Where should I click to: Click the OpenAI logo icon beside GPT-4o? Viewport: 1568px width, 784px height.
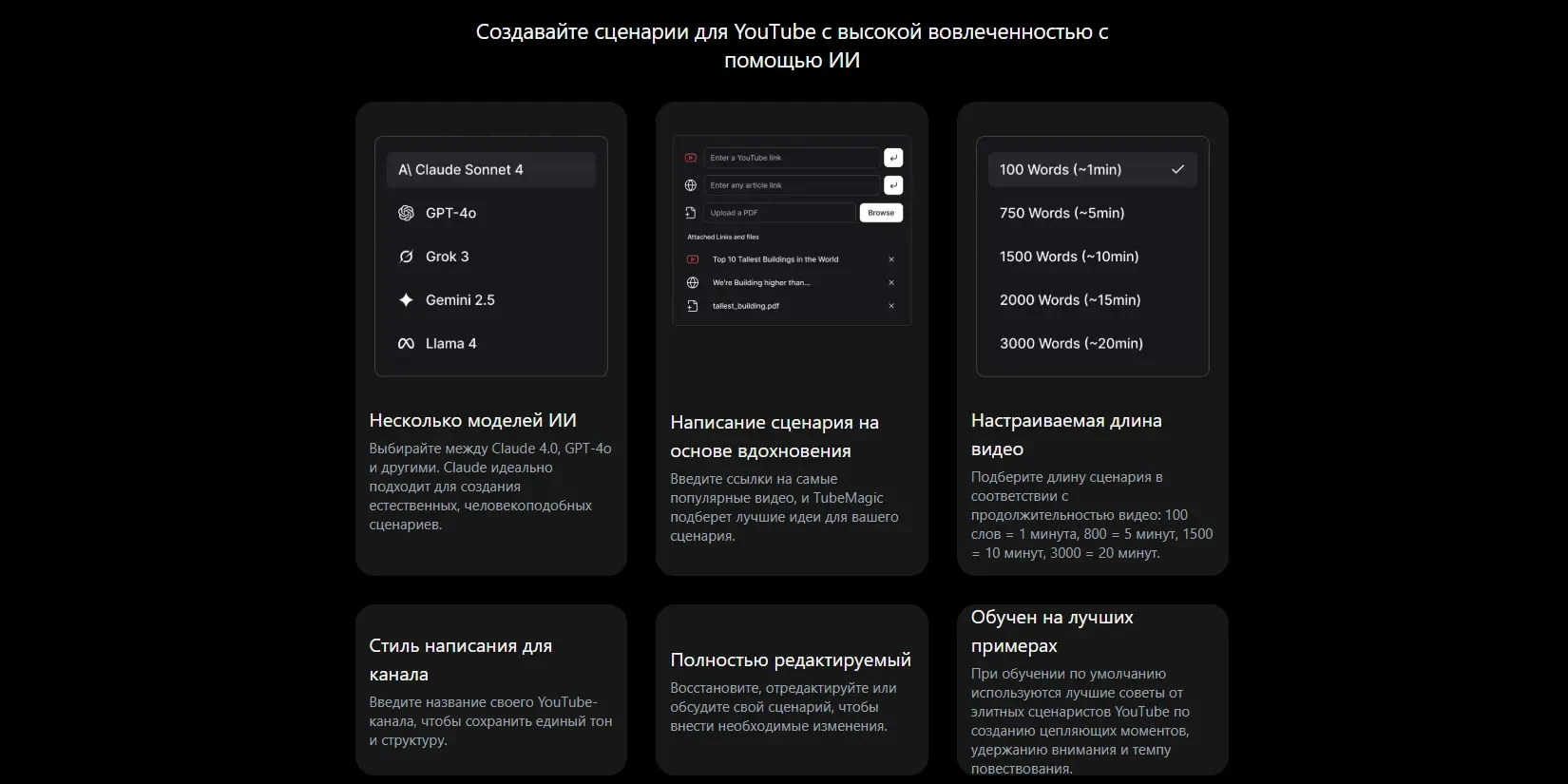406,213
